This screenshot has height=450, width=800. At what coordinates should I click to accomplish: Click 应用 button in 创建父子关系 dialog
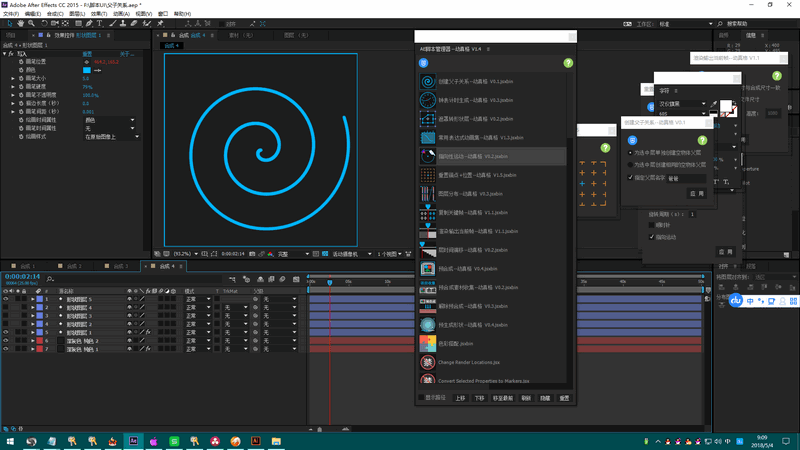click(697, 194)
